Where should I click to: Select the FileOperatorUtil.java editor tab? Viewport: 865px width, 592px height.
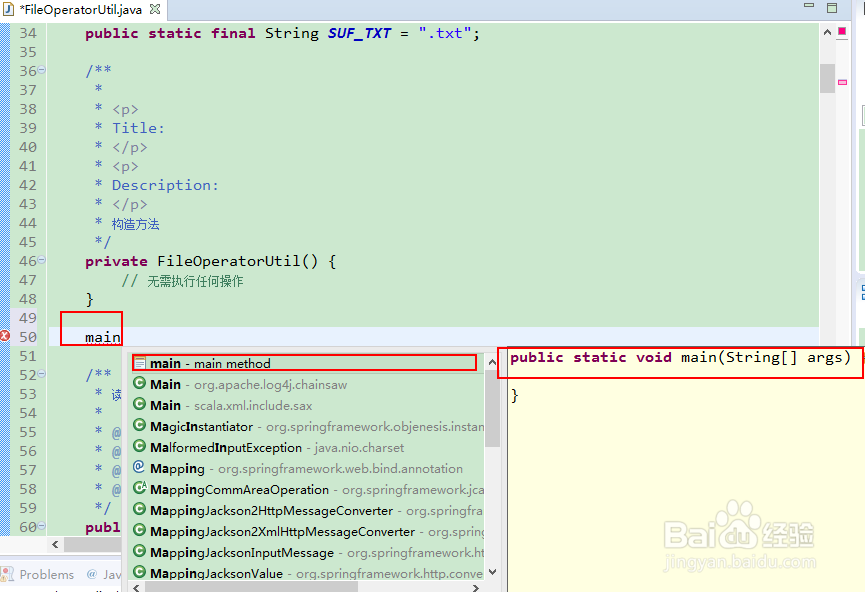pyautogui.click(x=81, y=9)
